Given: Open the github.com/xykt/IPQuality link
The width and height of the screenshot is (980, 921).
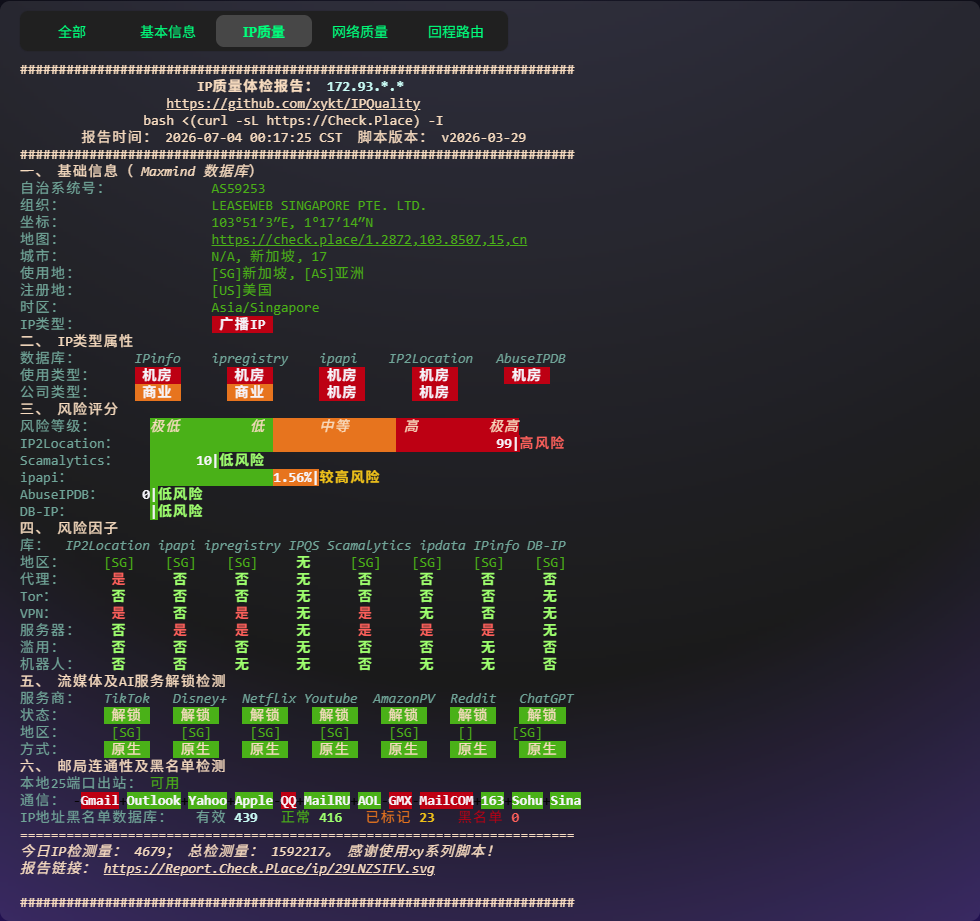Looking at the screenshot, I should point(293,104).
